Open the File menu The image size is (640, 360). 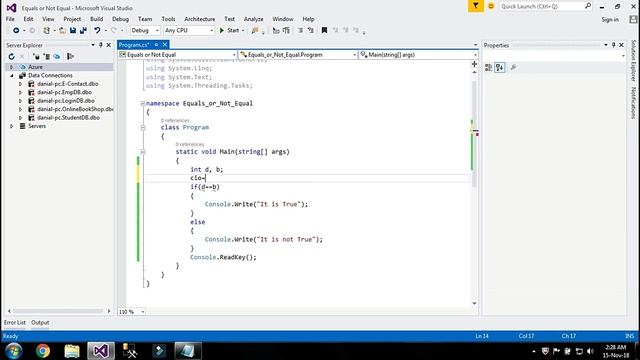pos(10,19)
